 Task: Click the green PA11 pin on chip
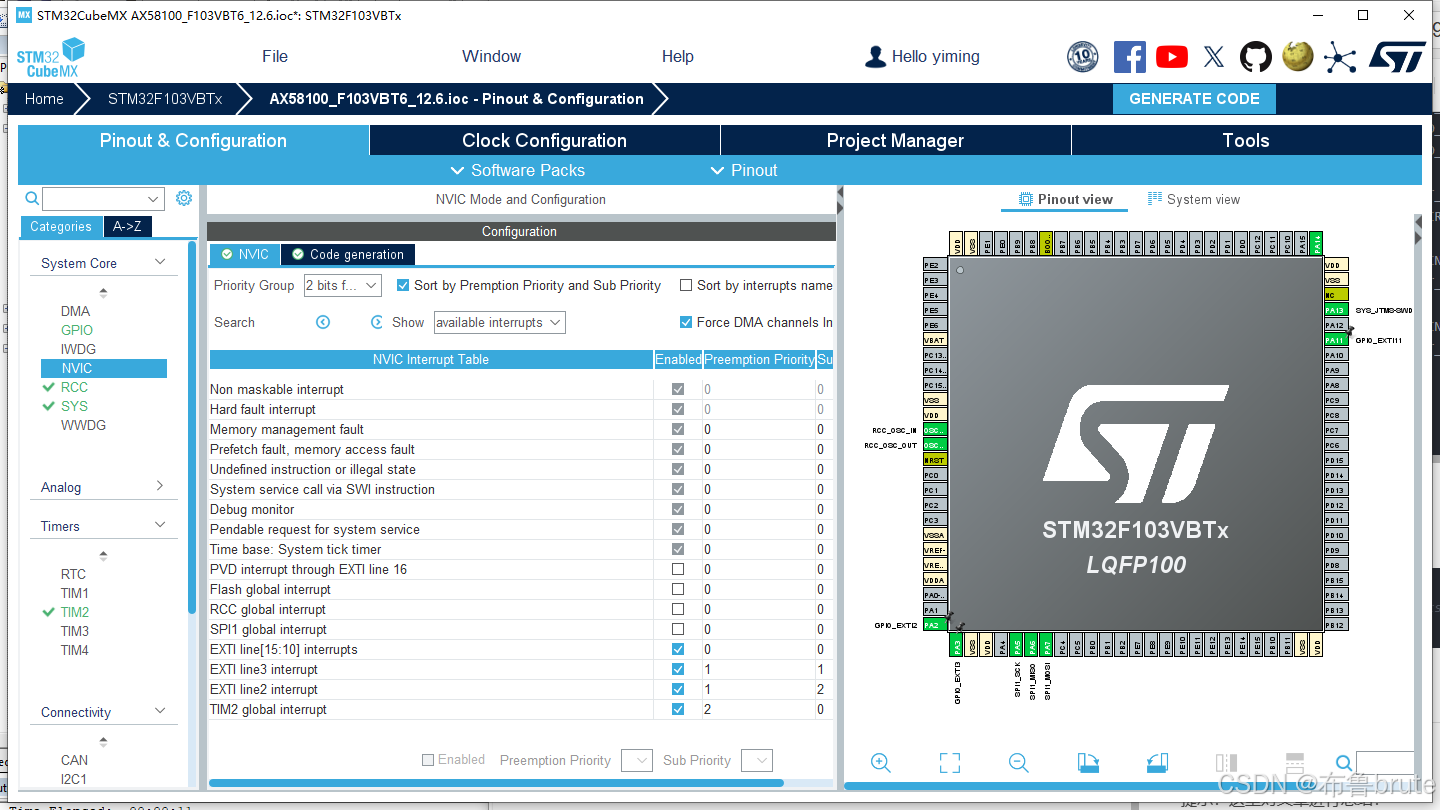[1336, 340]
